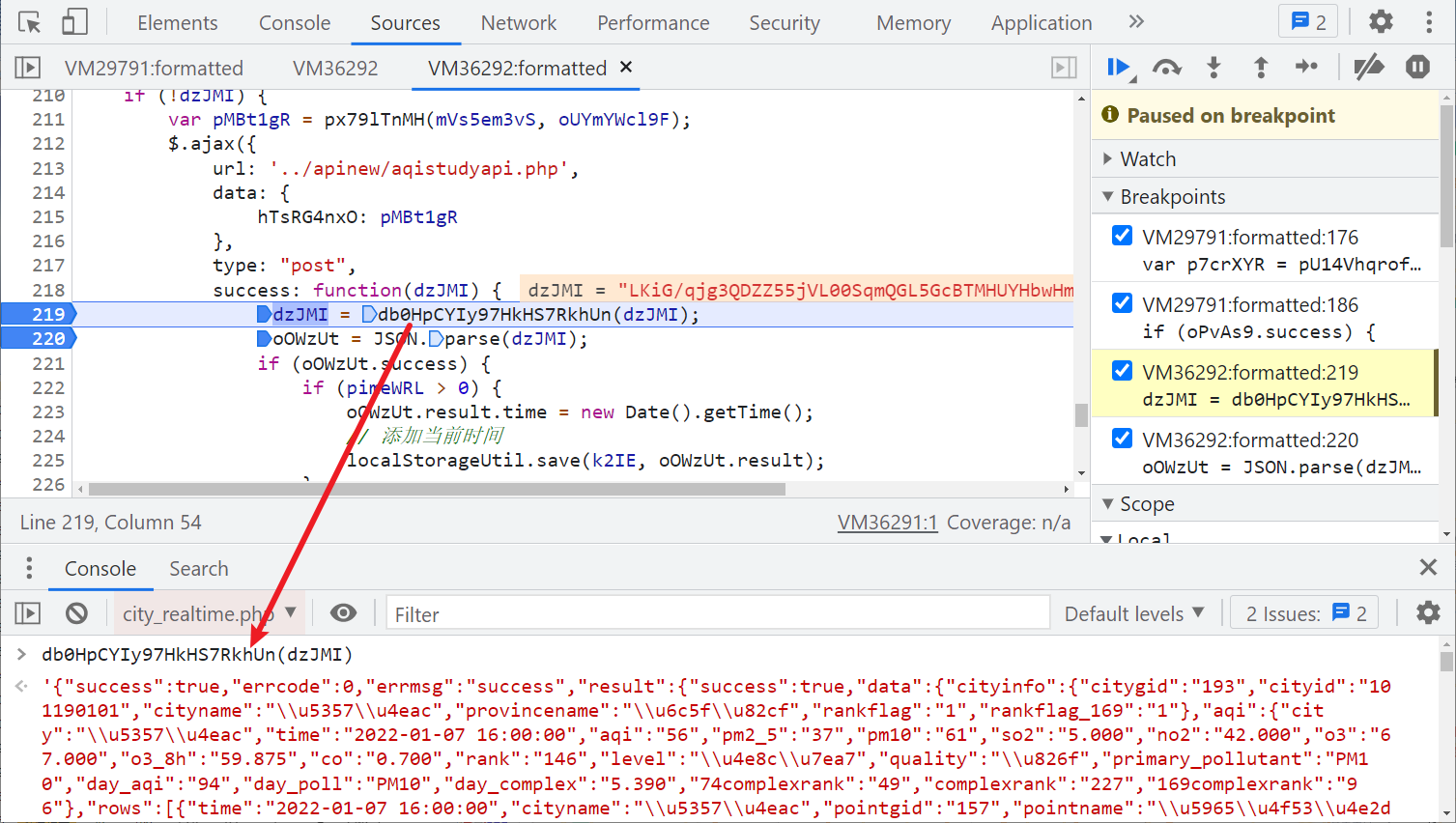Resume script execution
This screenshot has width=1456, height=823.
point(1120,68)
